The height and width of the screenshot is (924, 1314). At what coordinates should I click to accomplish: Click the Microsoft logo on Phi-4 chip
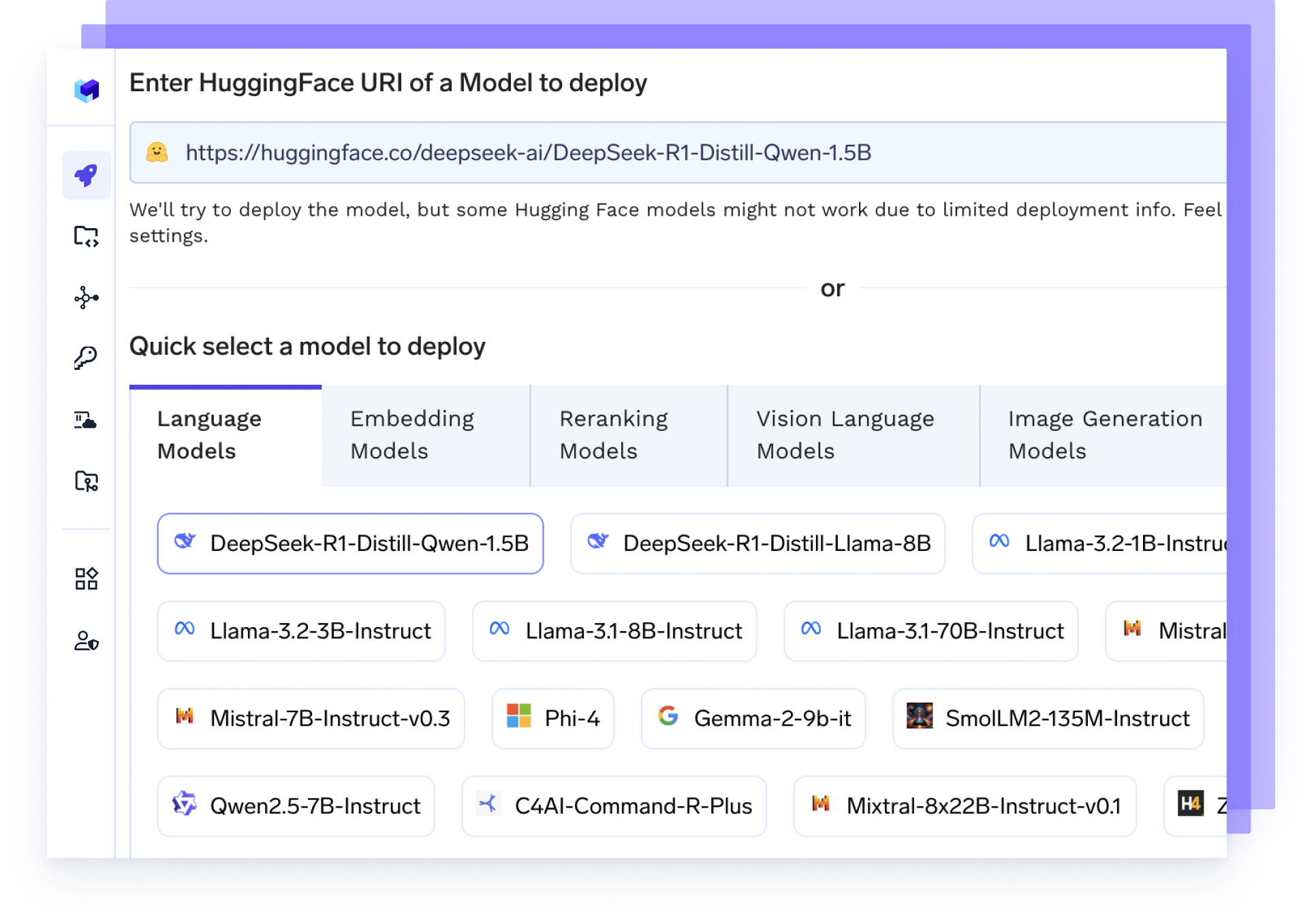coord(518,716)
